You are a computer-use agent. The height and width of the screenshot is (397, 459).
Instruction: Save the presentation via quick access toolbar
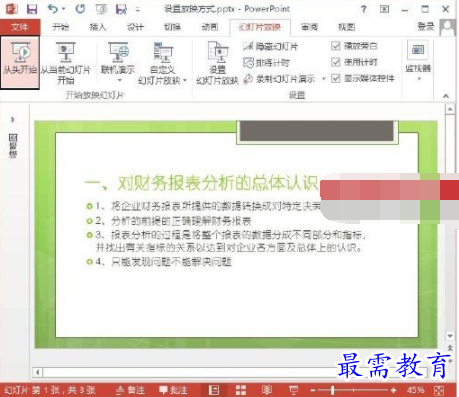coord(32,9)
